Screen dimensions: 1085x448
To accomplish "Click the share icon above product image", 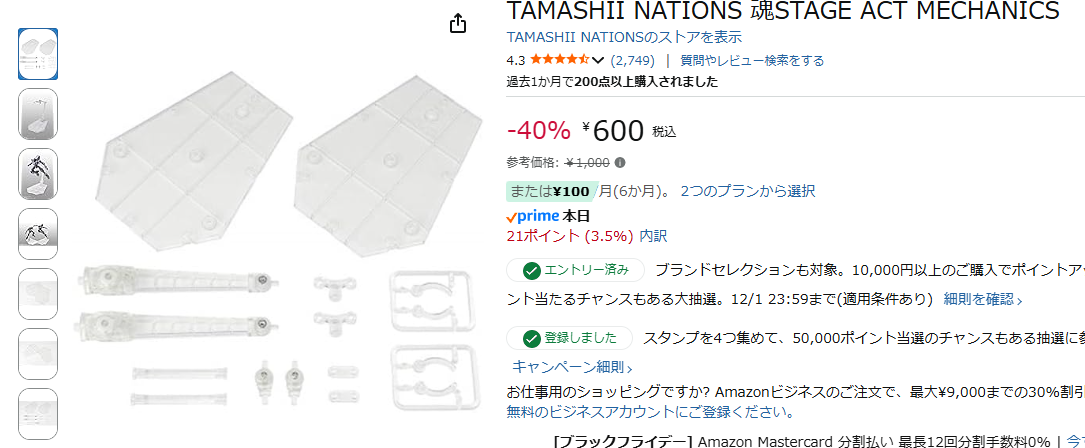I will pos(458,23).
